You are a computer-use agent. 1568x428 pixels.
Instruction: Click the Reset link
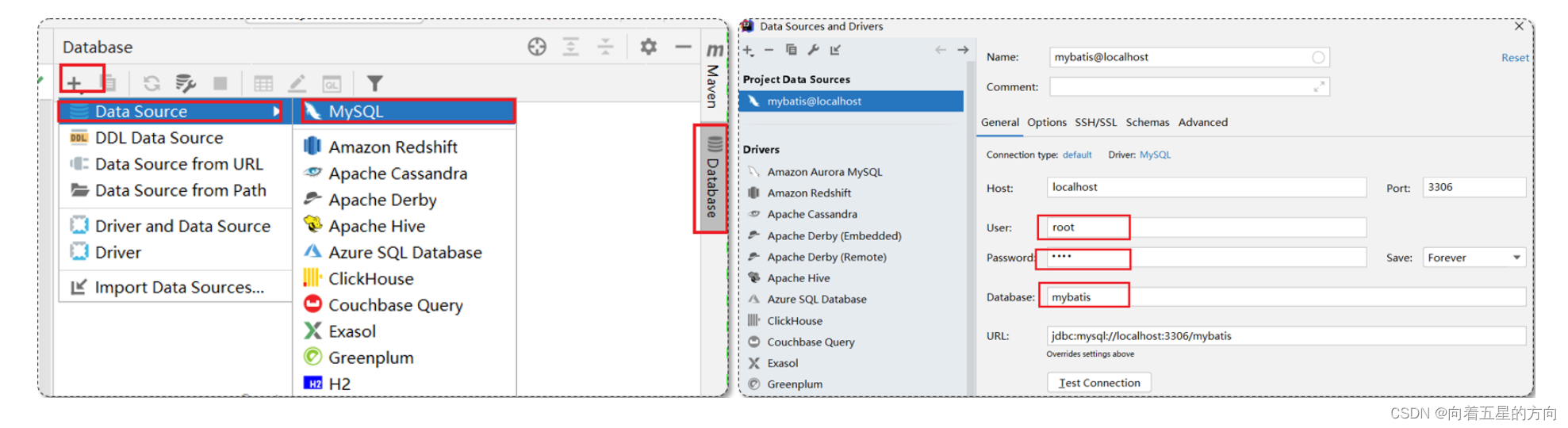point(1515,58)
